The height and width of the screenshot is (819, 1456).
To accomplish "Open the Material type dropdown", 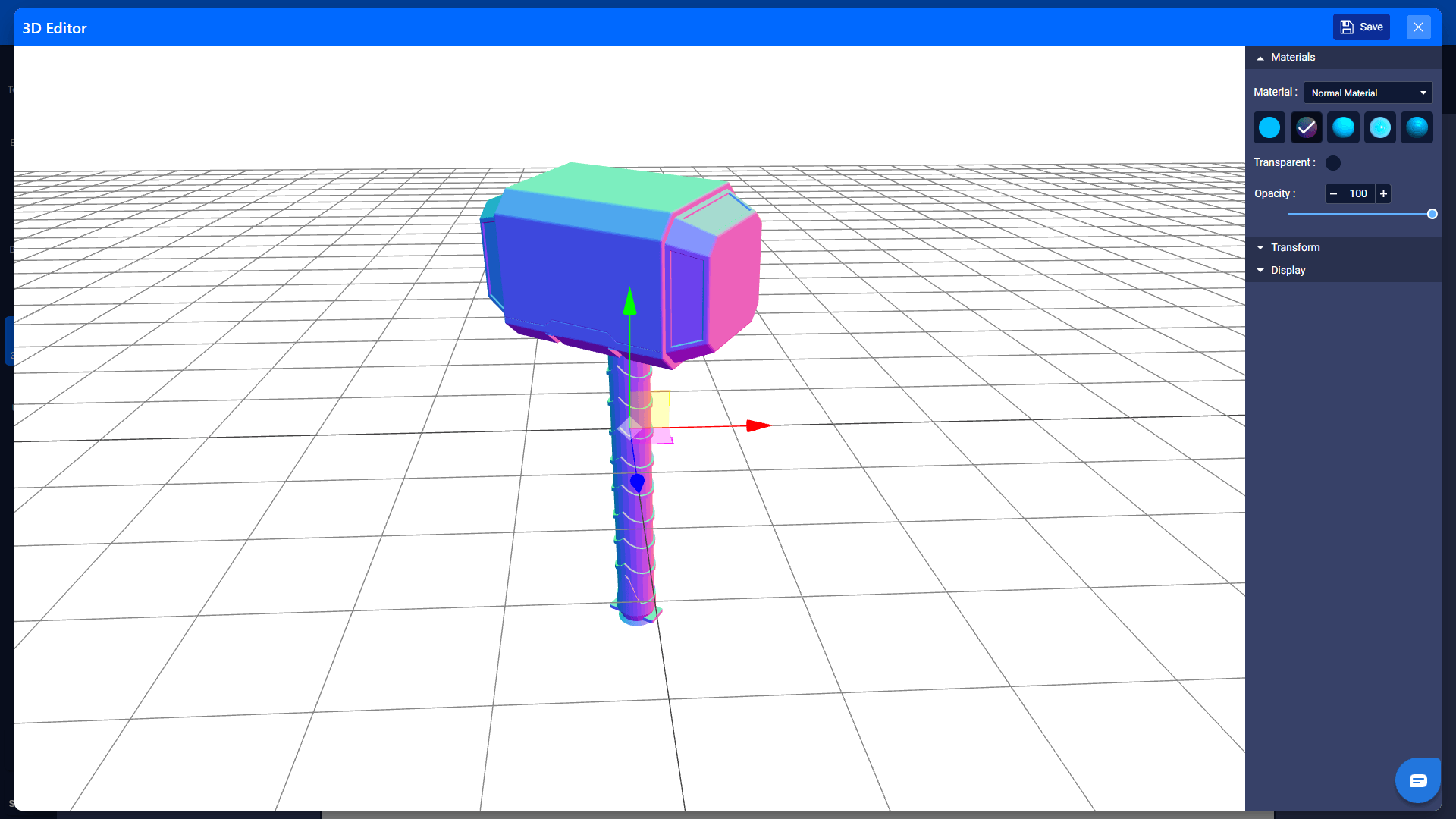I will pos(1368,93).
